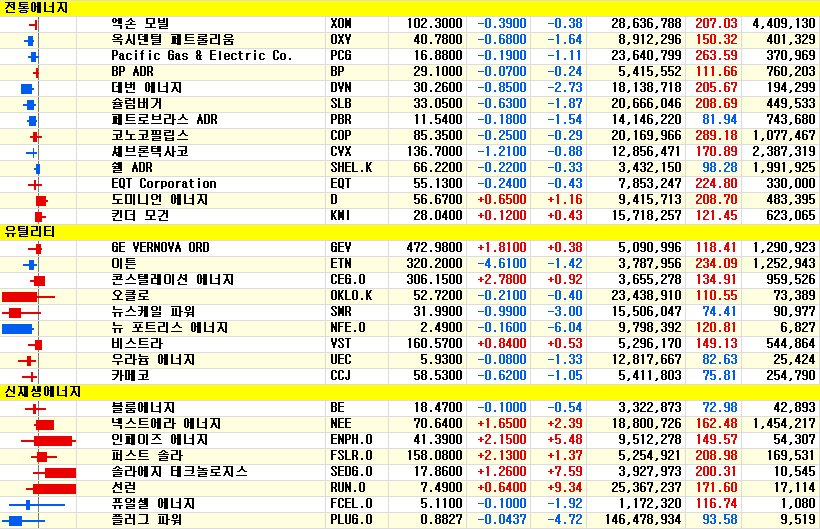
Task: Click the ETN ticker symbol
Action: 340,263
